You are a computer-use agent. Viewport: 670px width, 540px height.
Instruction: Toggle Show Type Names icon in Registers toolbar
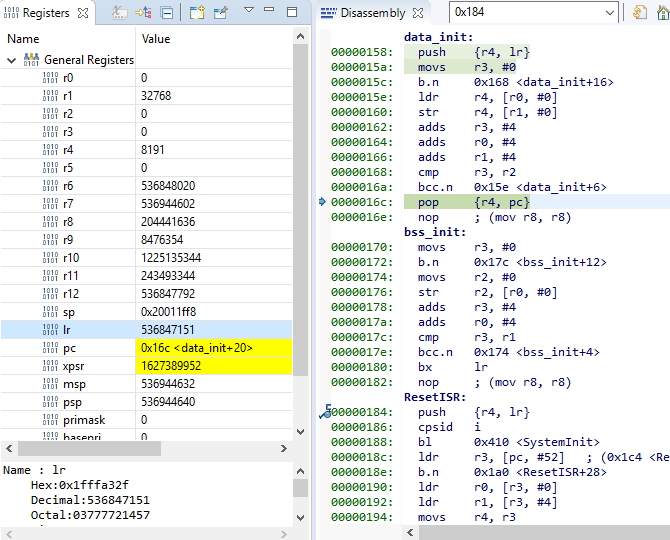119,13
